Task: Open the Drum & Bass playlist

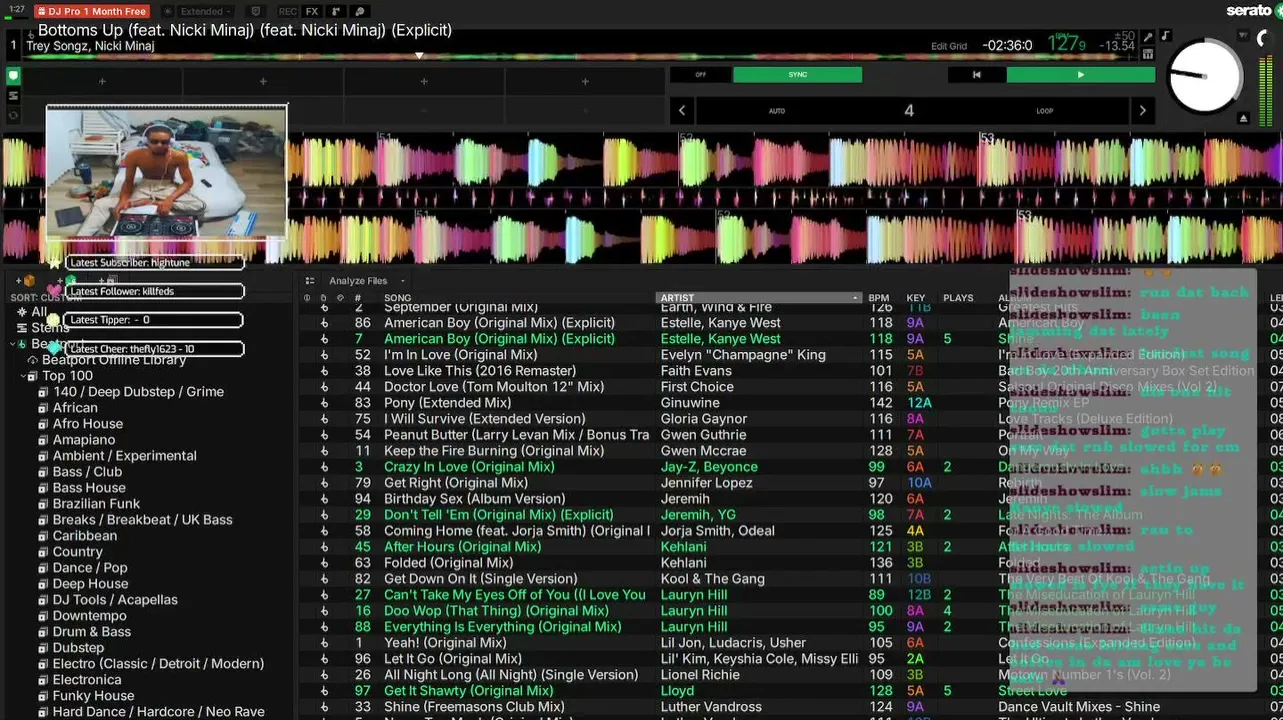Action: point(92,632)
